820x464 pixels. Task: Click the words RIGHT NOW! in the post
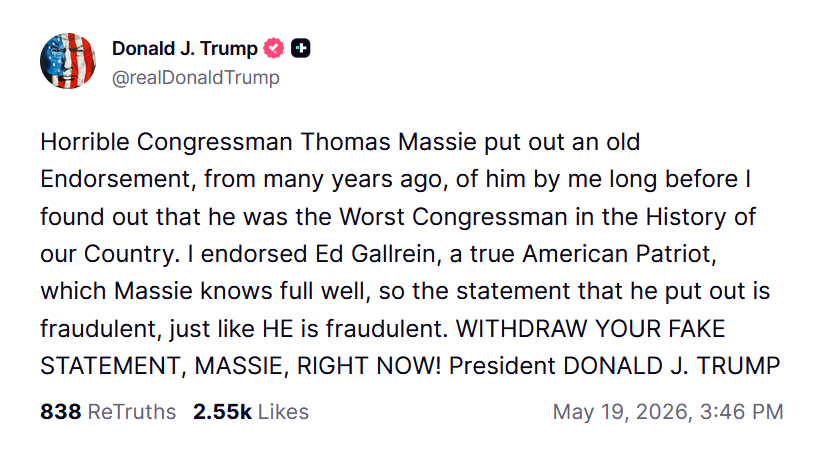[x=369, y=366]
